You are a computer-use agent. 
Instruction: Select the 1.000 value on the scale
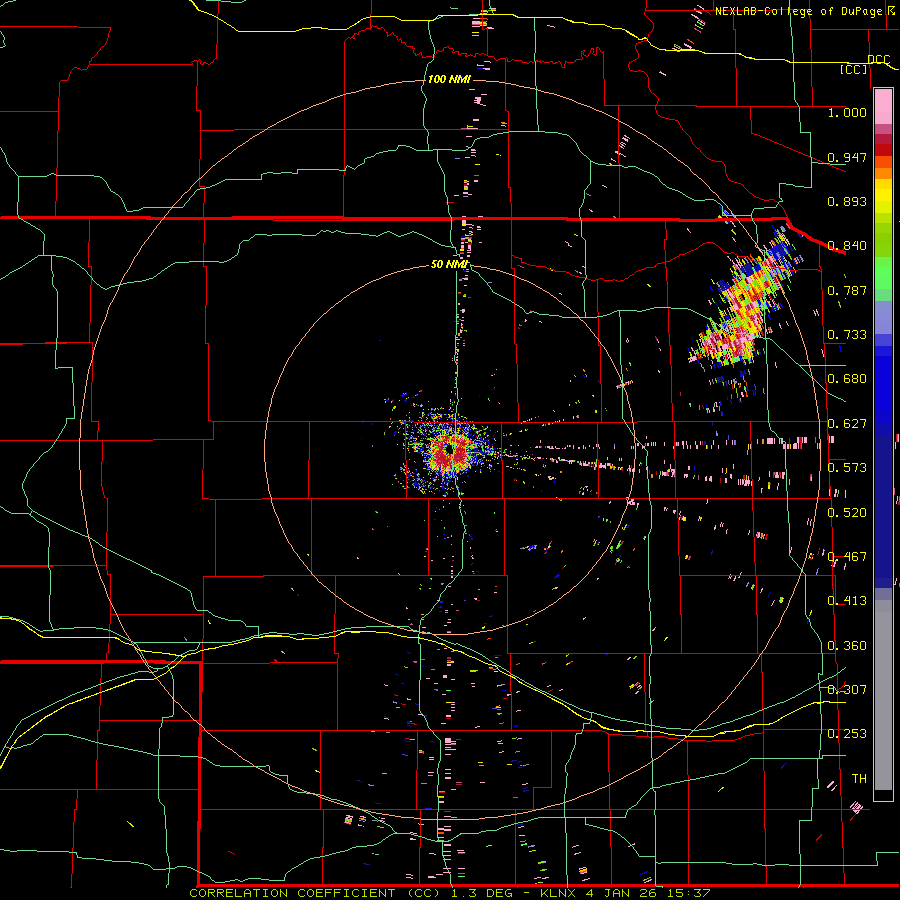pos(847,112)
